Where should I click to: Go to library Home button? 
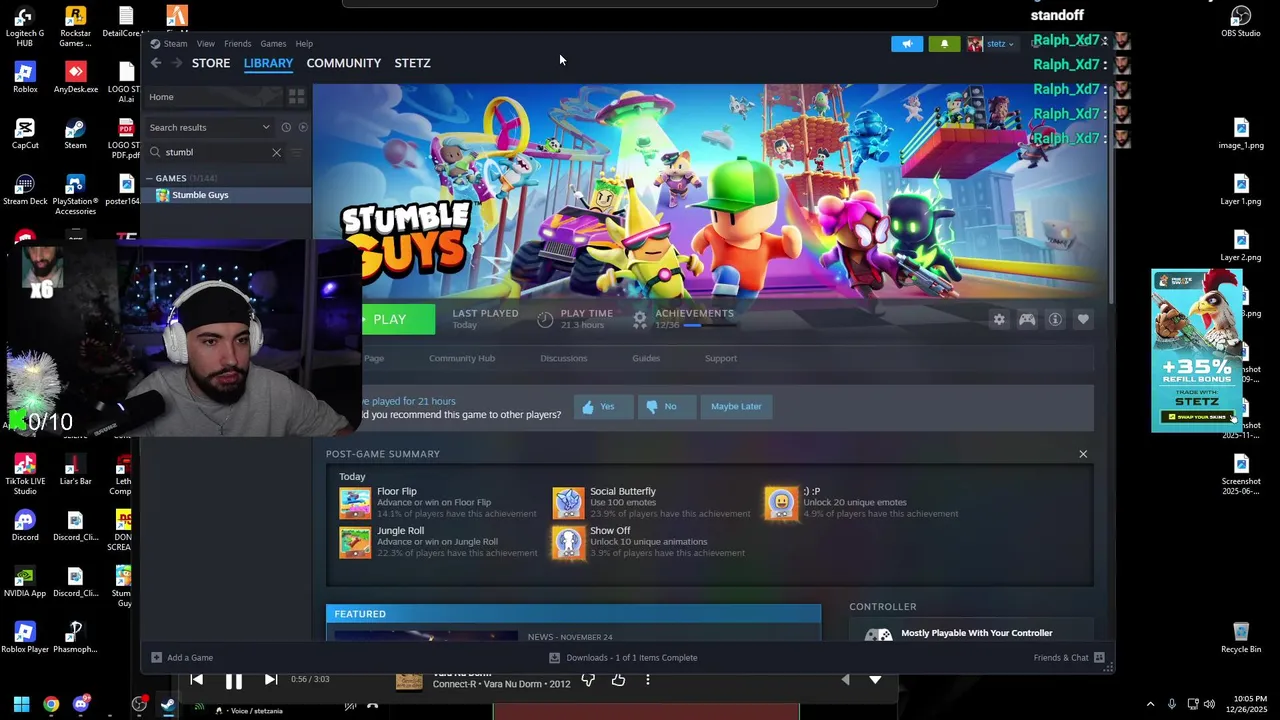click(215, 97)
